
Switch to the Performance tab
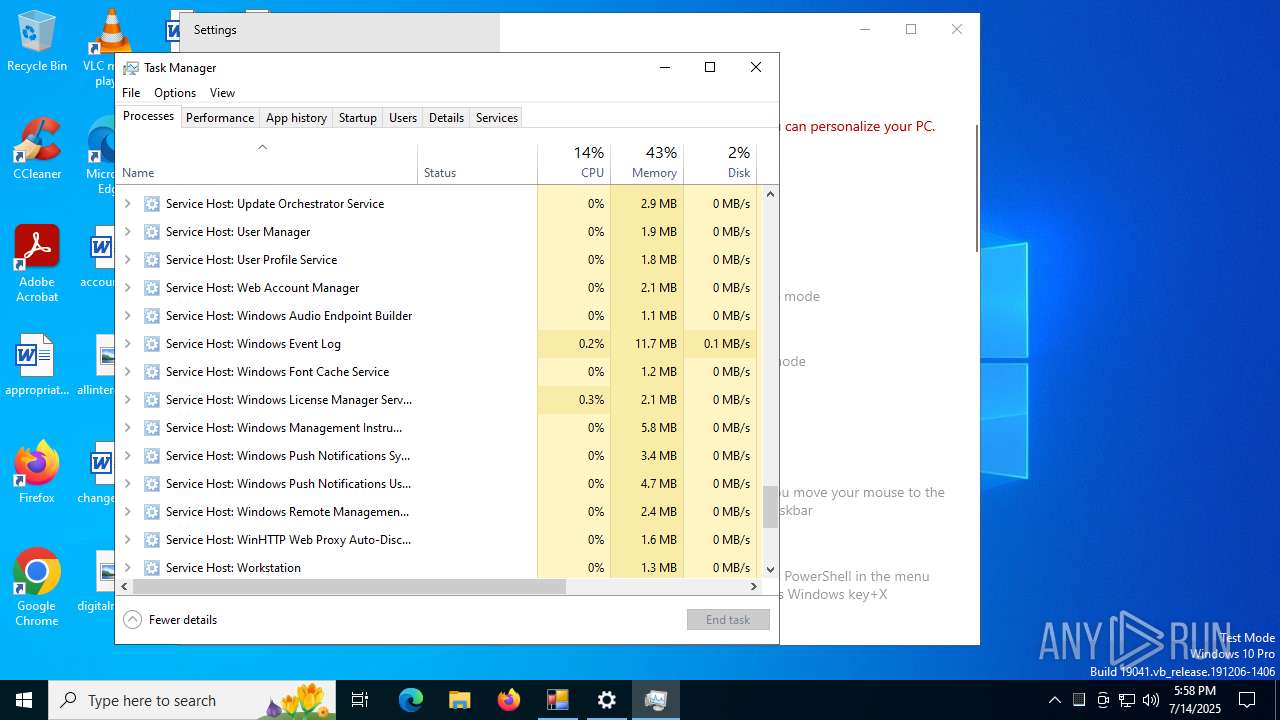tap(220, 118)
